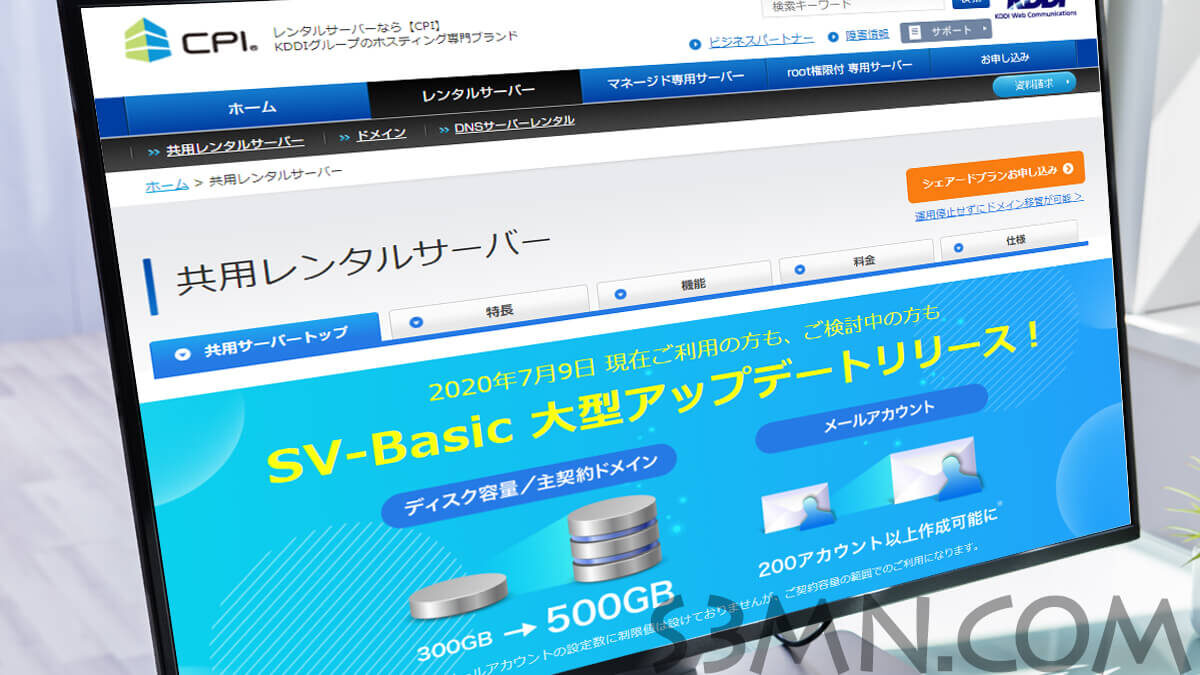Switch to the 料金 tab
The width and height of the screenshot is (1200, 675).
[856, 261]
